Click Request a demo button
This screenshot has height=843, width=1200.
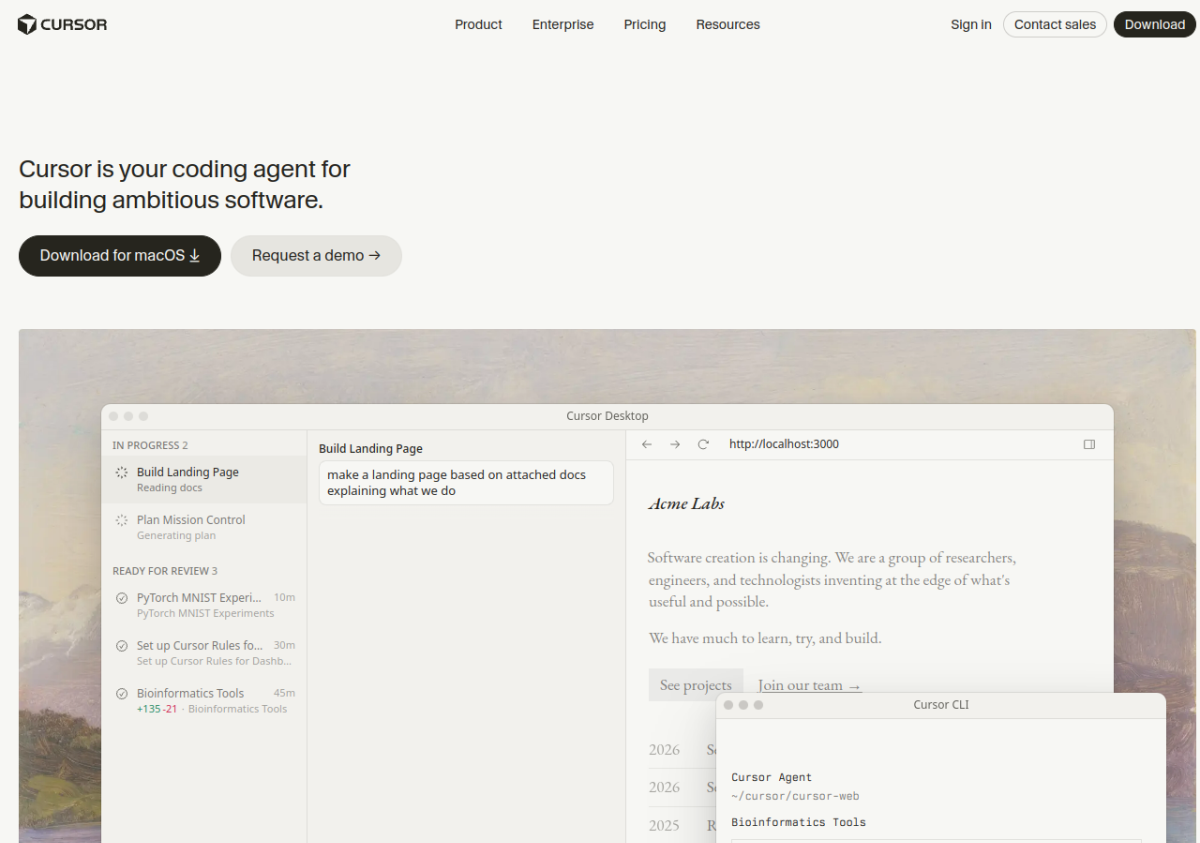[316, 256]
